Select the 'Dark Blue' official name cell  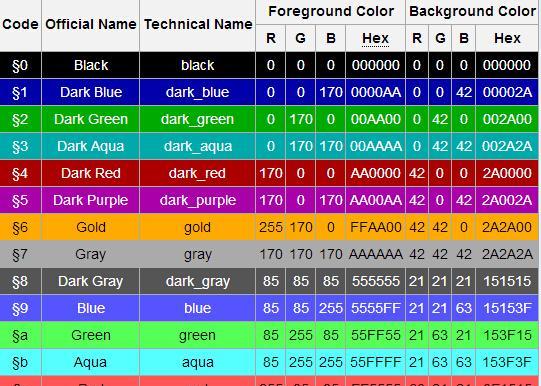[91, 92]
